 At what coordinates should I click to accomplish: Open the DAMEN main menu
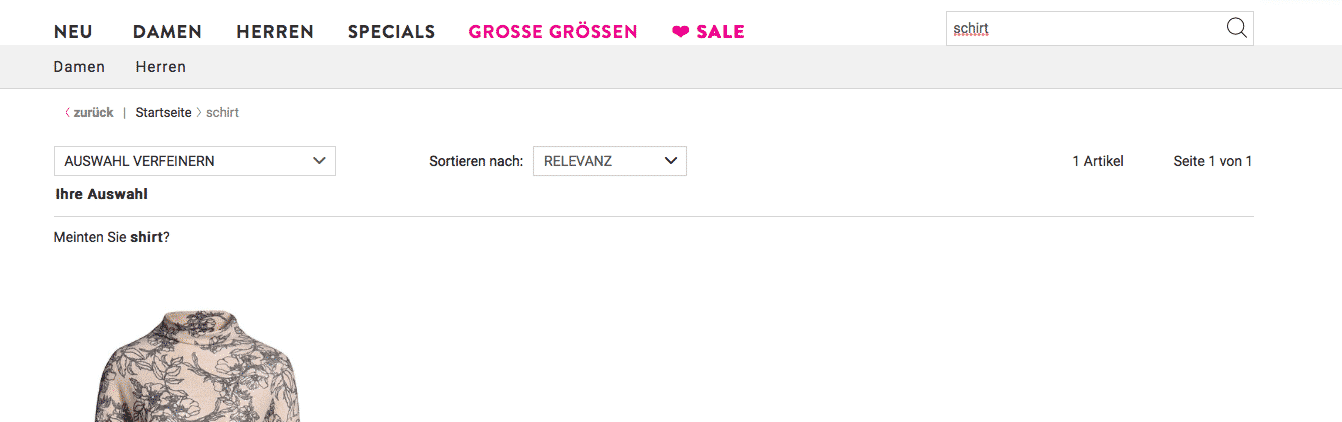[167, 32]
